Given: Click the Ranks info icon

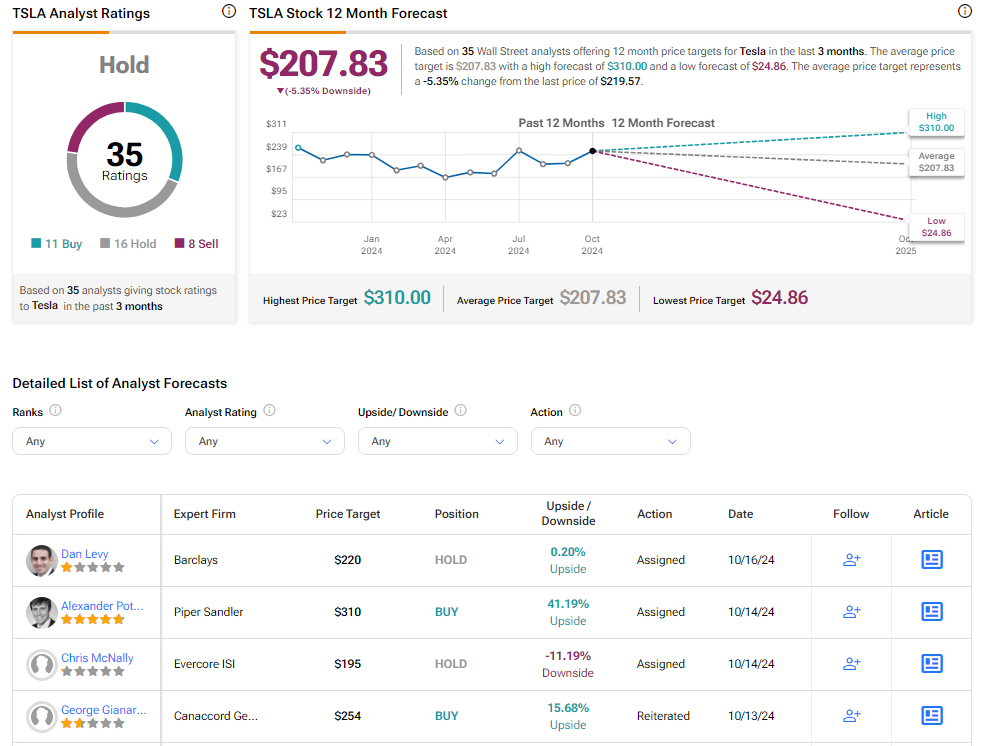Looking at the screenshot, I should click(x=55, y=410).
